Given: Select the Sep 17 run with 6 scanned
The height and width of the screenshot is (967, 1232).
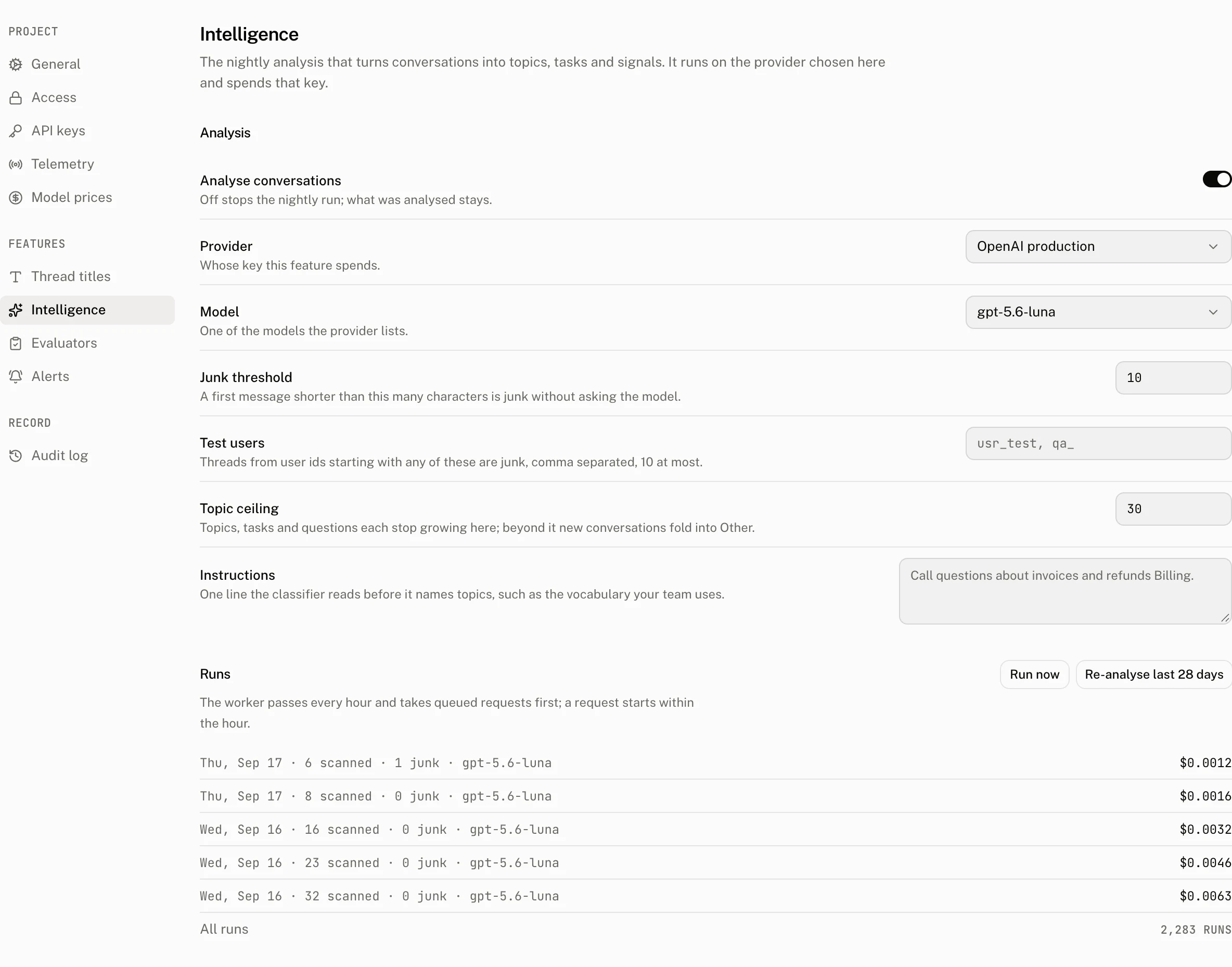Looking at the screenshot, I should coord(716,763).
